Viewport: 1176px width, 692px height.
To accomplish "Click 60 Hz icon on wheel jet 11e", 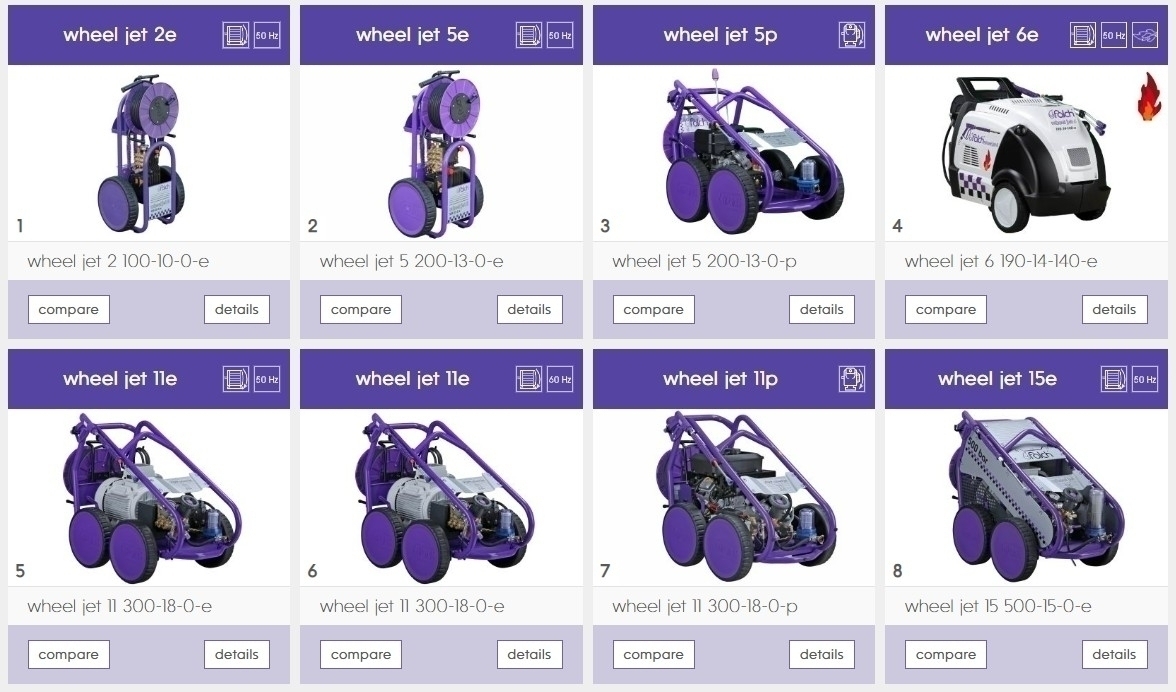I will point(560,379).
